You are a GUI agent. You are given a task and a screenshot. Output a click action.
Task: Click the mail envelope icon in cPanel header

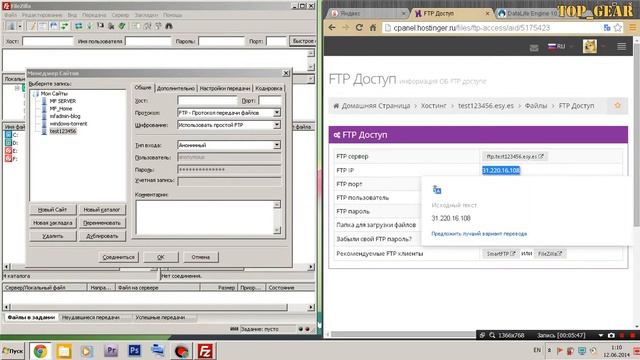tap(534, 47)
